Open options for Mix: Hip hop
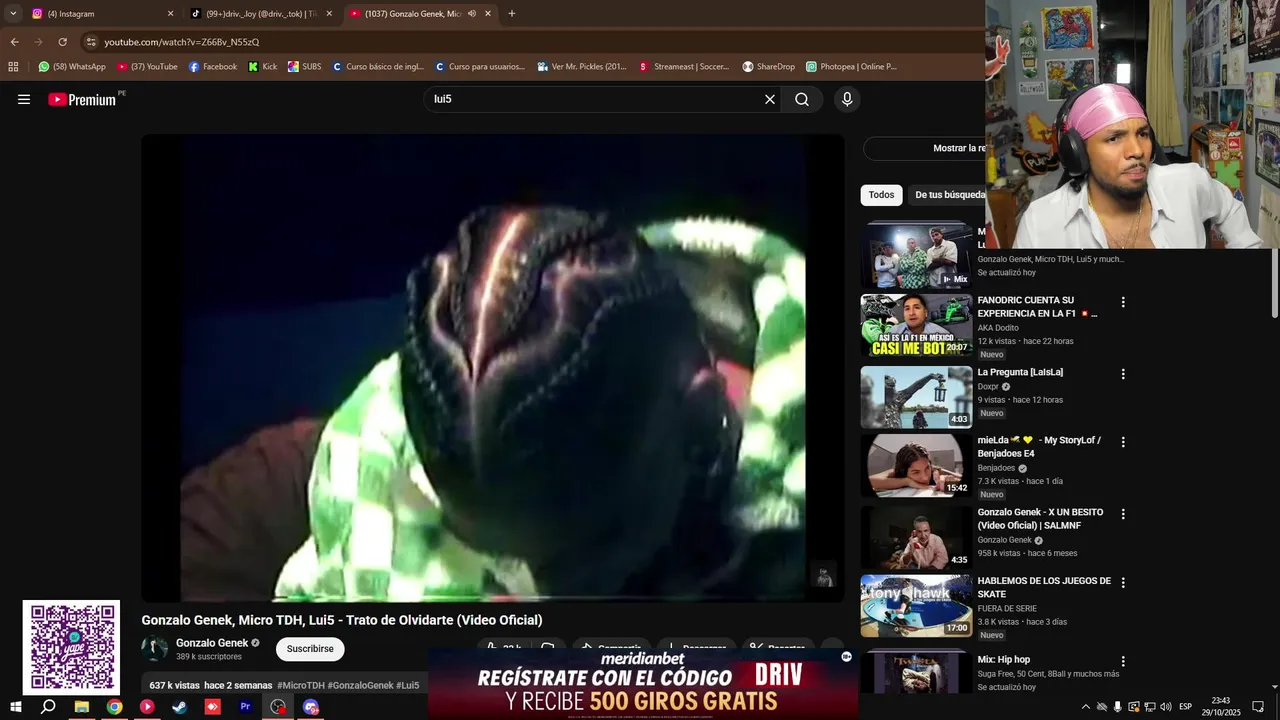This screenshot has width=1280, height=720. click(x=1123, y=662)
